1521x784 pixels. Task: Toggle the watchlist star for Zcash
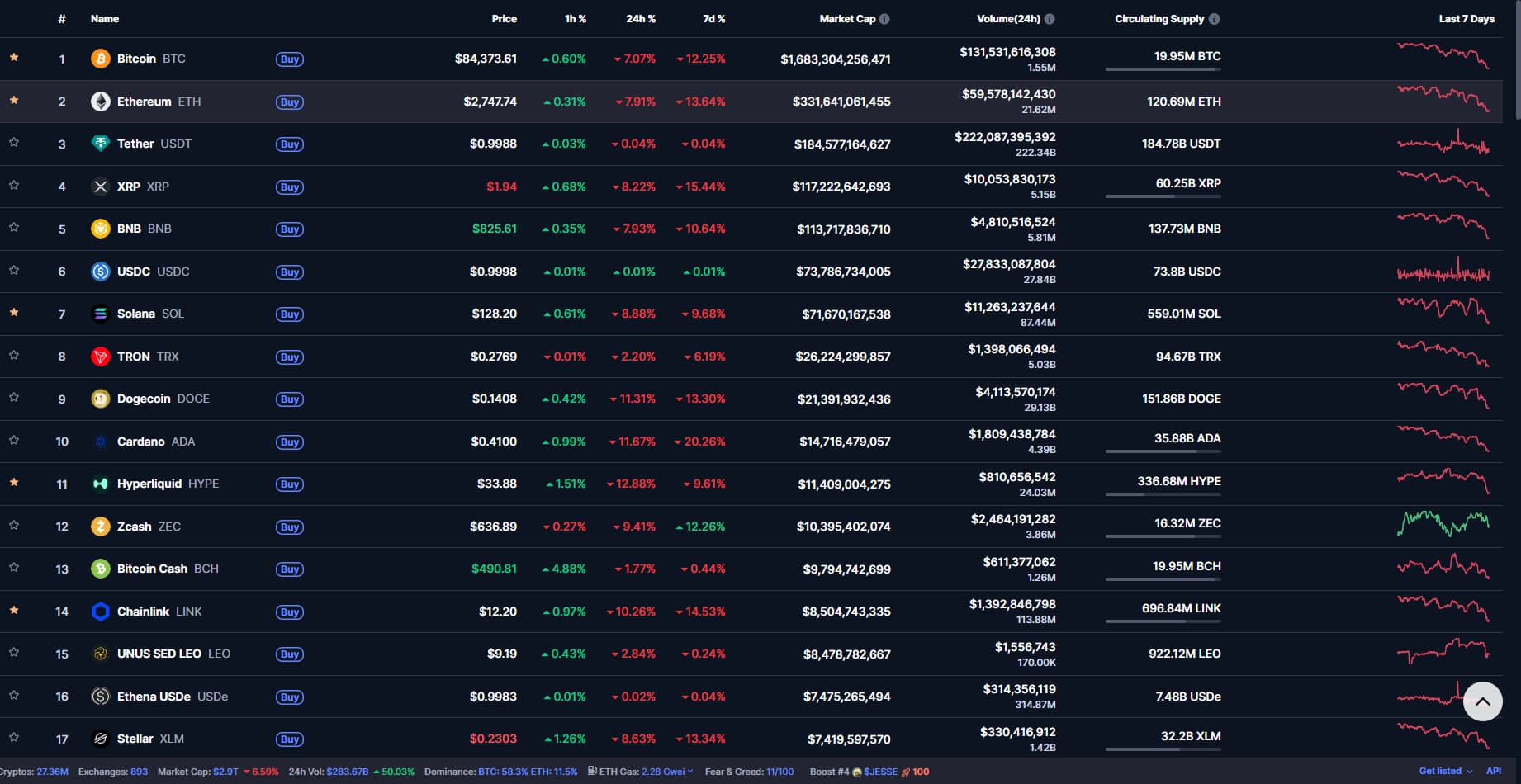14,525
